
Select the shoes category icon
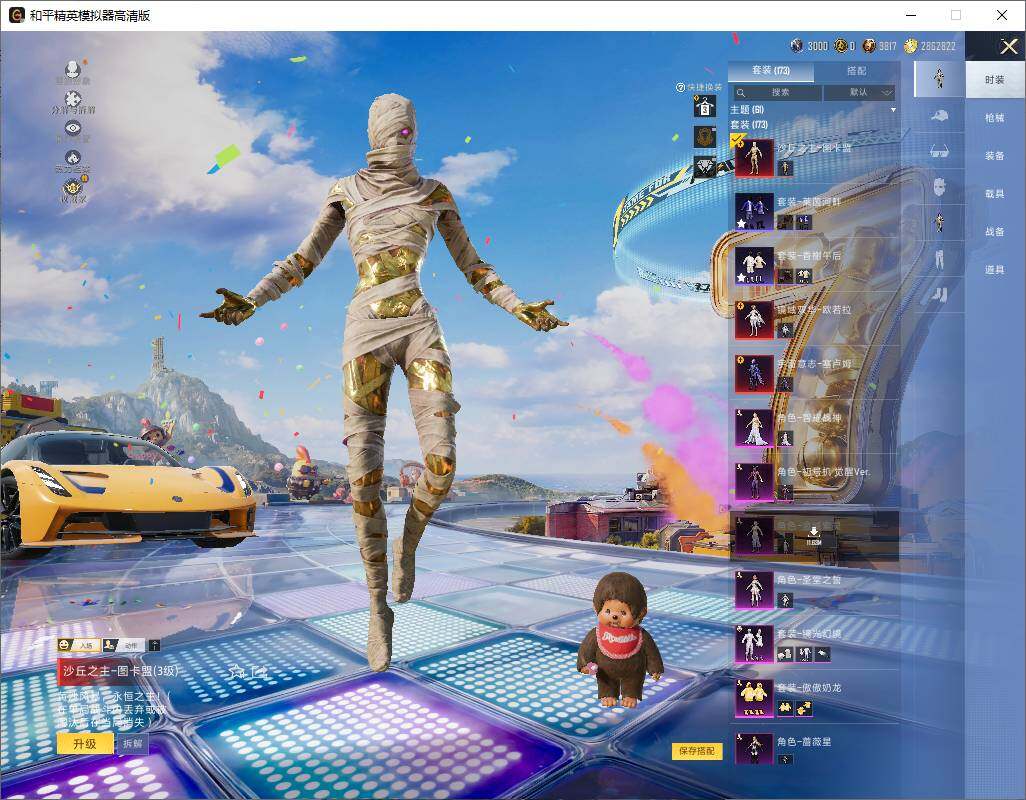[939, 294]
